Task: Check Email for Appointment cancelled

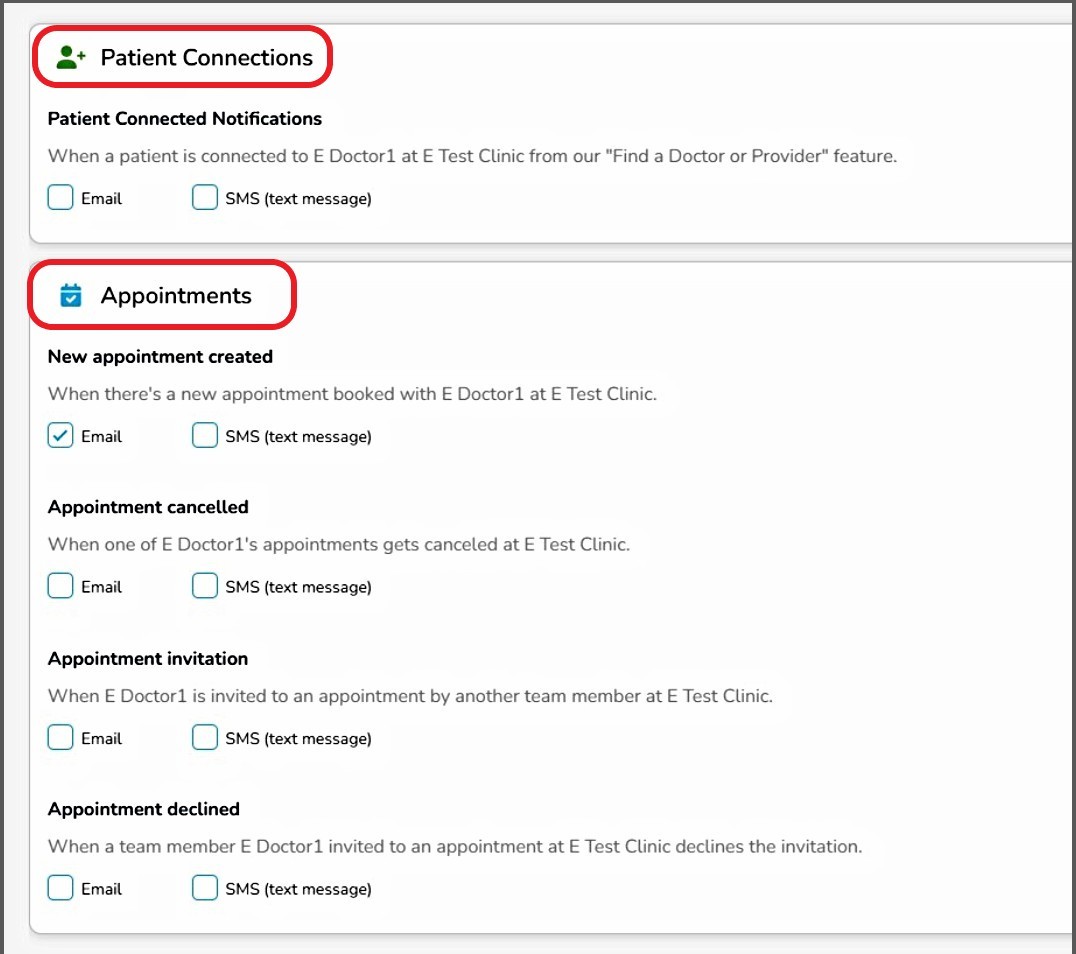Action: pyautogui.click(x=61, y=587)
